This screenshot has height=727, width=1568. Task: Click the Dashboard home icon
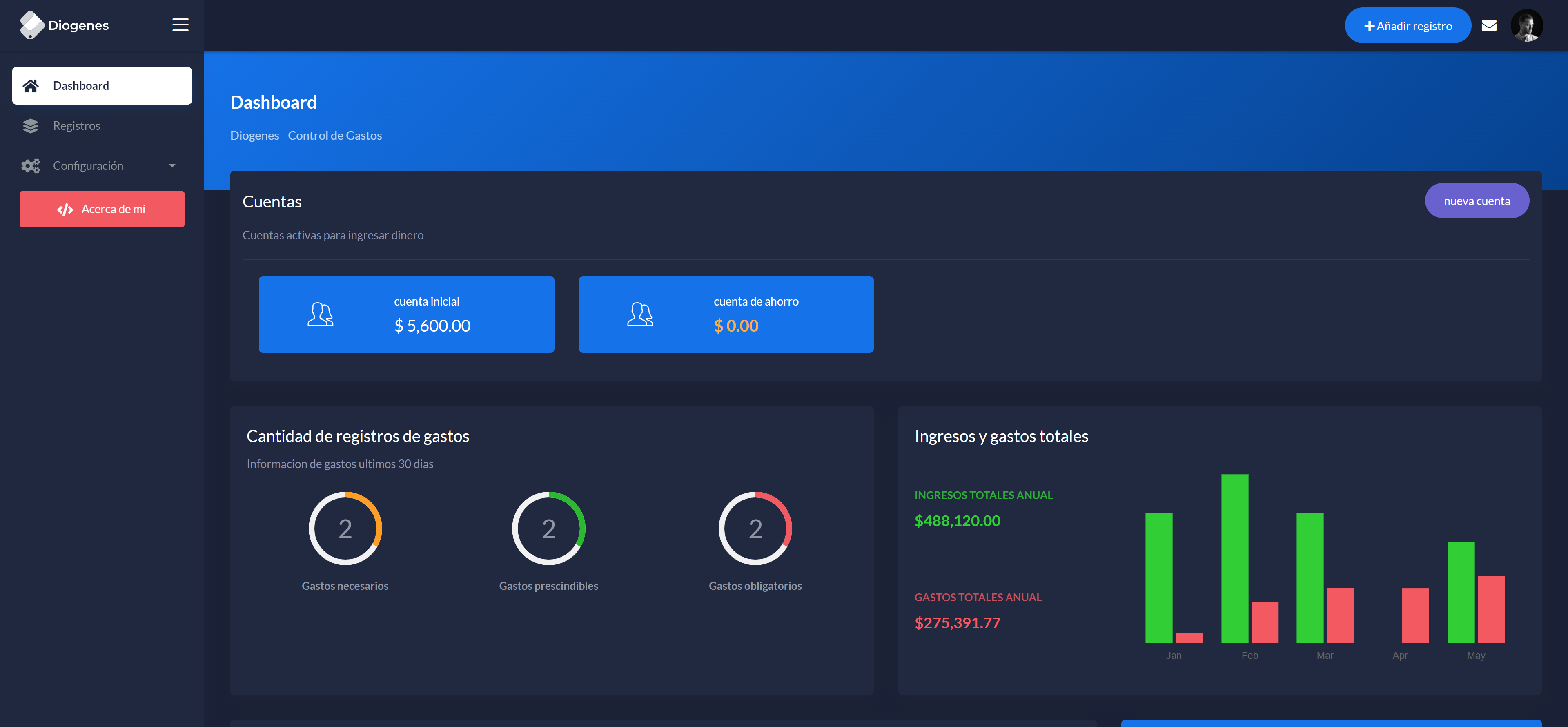point(31,86)
